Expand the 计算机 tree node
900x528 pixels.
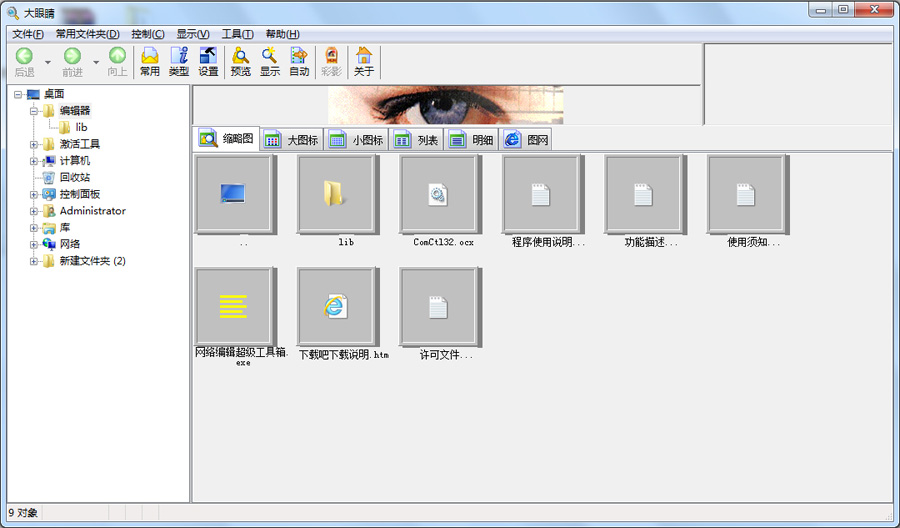pos(34,161)
